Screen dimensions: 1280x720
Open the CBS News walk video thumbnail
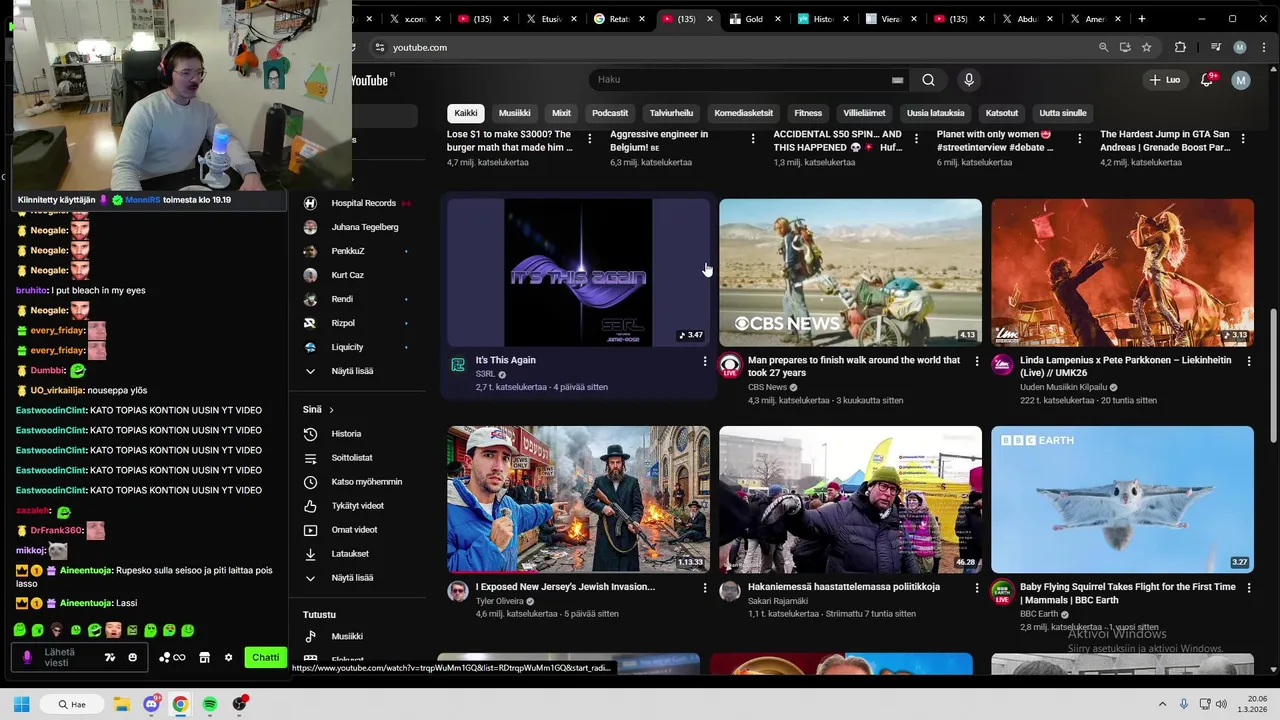click(850, 272)
